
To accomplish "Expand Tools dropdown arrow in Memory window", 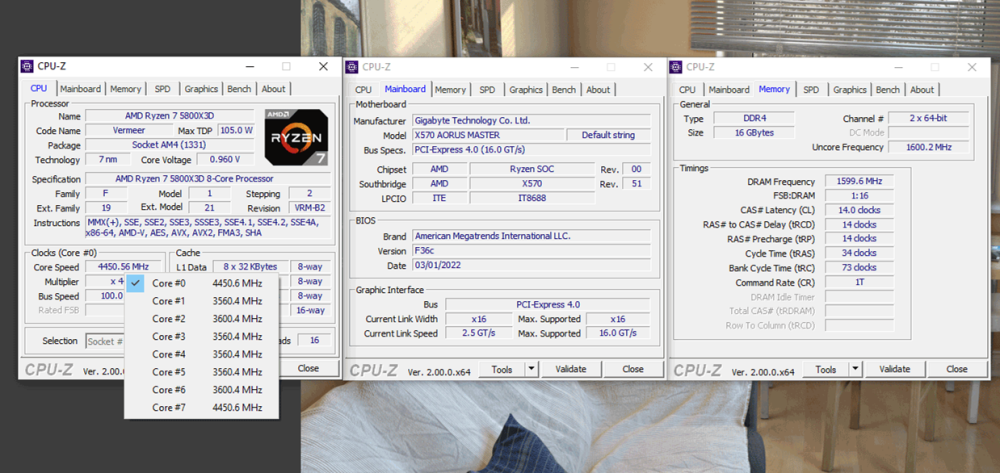I will [x=856, y=369].
